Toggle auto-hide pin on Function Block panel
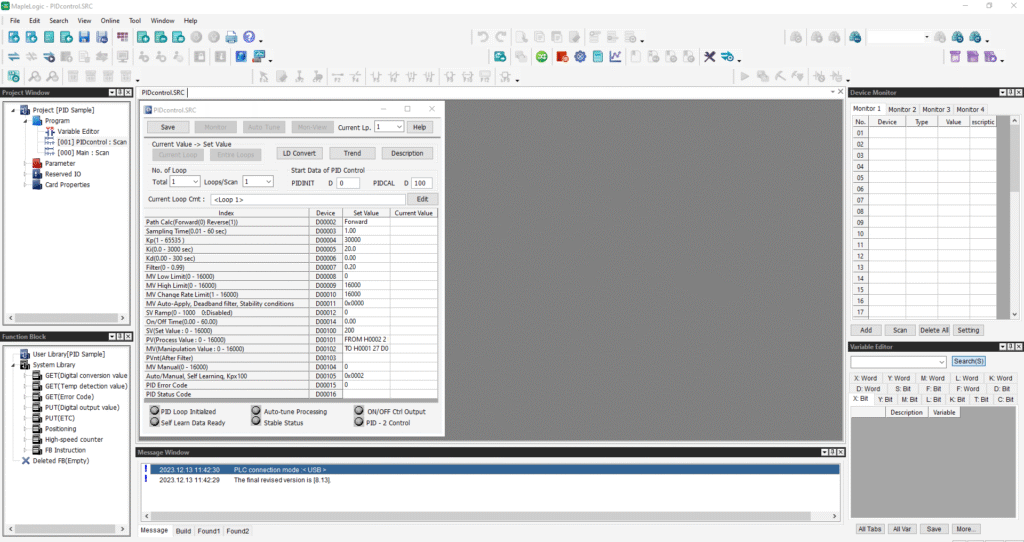 click(x=120, y=337)
